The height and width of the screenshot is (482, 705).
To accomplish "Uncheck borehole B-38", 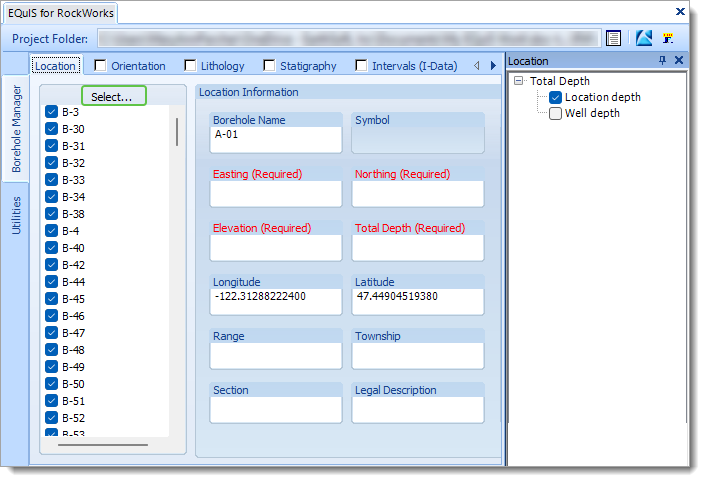I will click(x=52, y=214).
